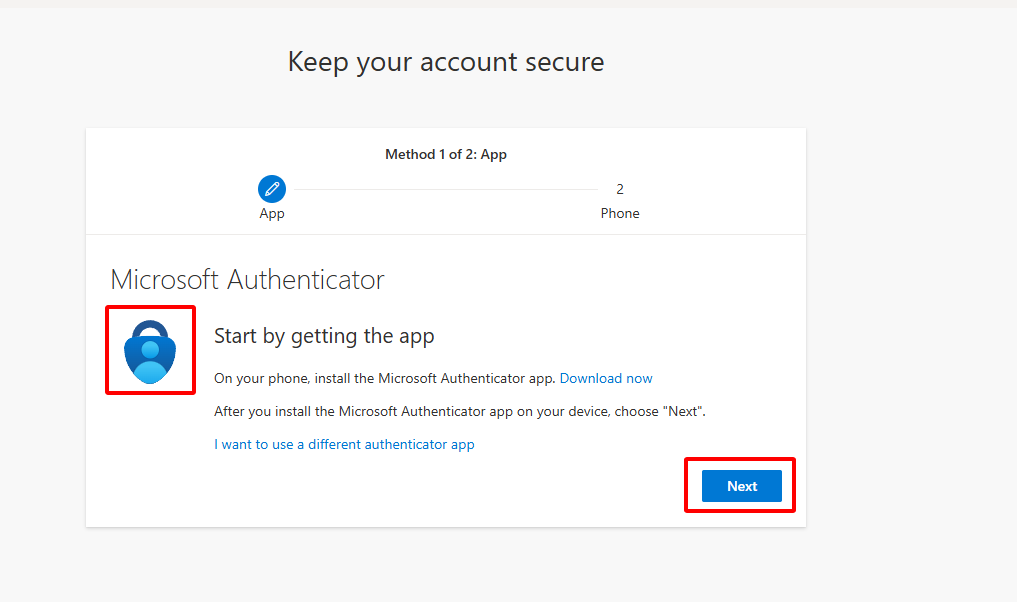This screenshot has height=602, width=1017.
Task: Click the Keep your account secure title
Action: pos(445,62)
